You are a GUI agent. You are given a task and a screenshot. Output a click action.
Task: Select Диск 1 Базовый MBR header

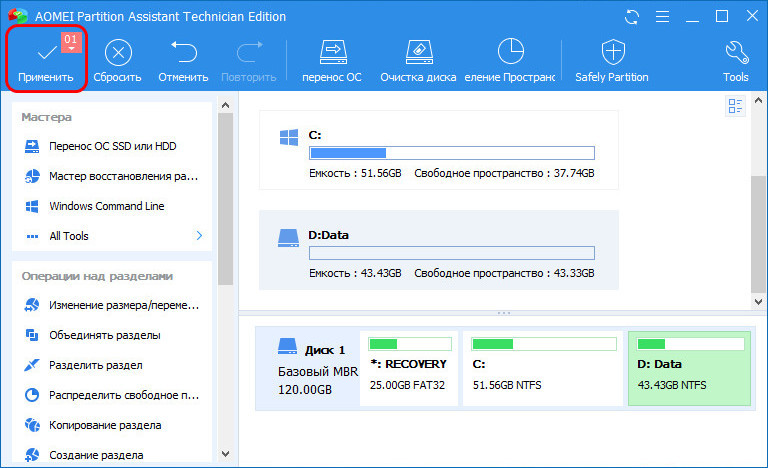pyautogui.click(x=310, y=369)
